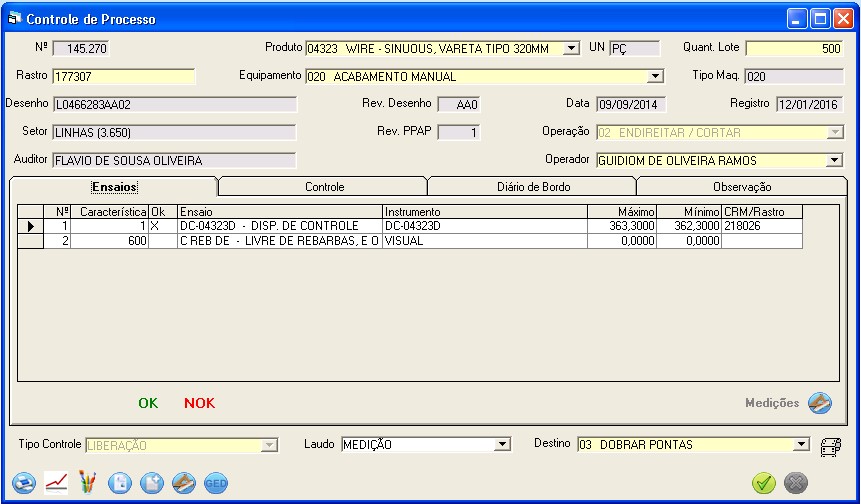Viewport: 861px width, 504px height.
Task: Click the colored pencils cup icon
Action: (x=87, y=483)
